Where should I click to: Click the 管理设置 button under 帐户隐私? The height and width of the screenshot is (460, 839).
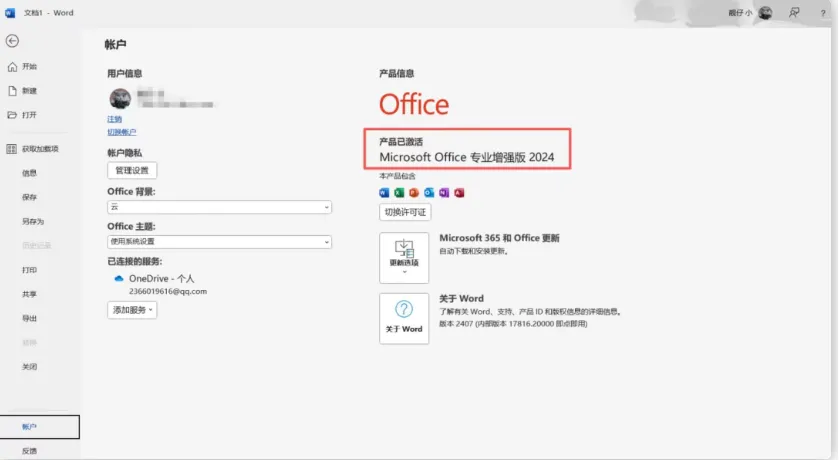click(132, 171)
